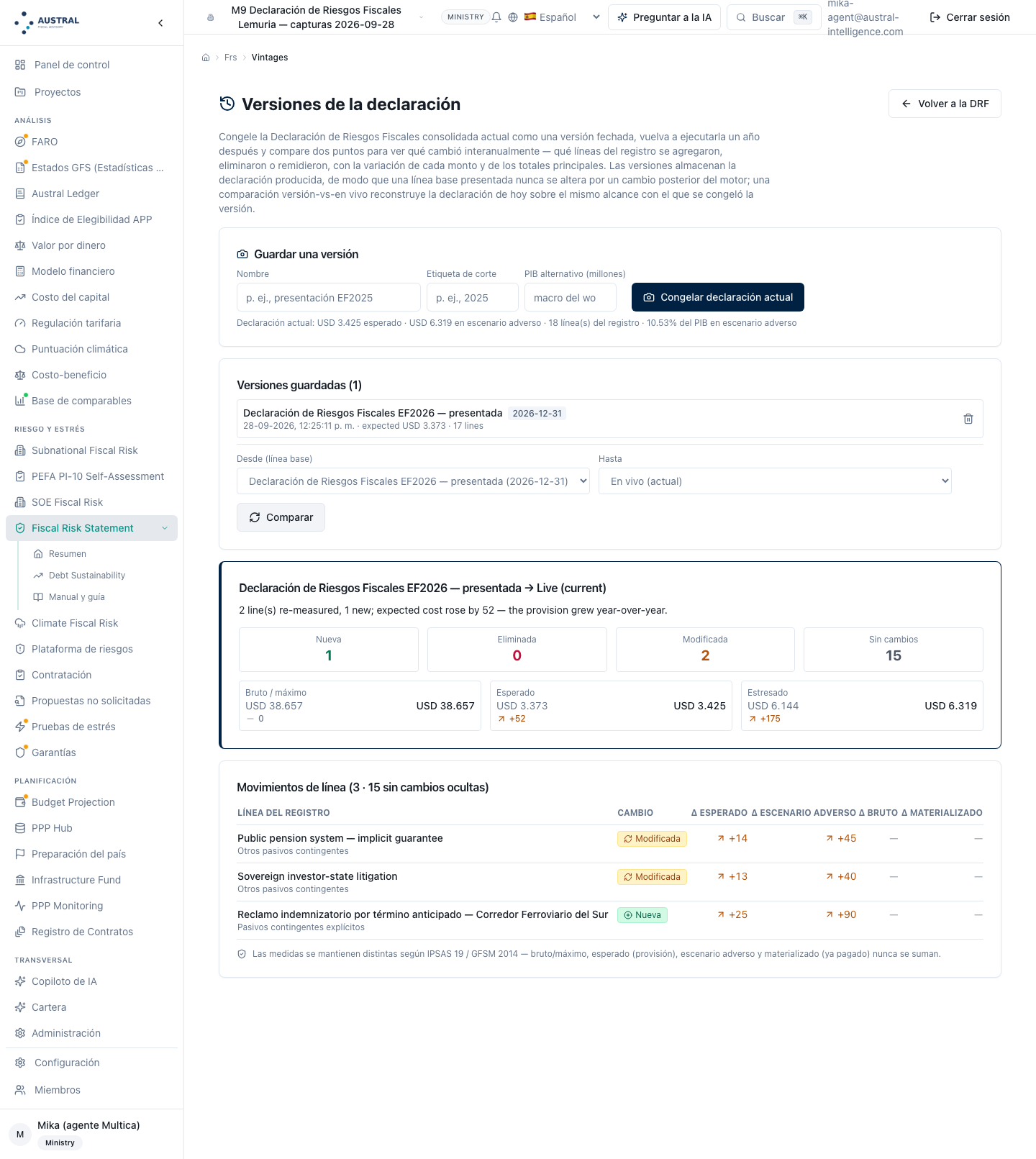Open the Desde (línea base) dropdown
Screen dimensions: 1036x1159
click(413, 481)
